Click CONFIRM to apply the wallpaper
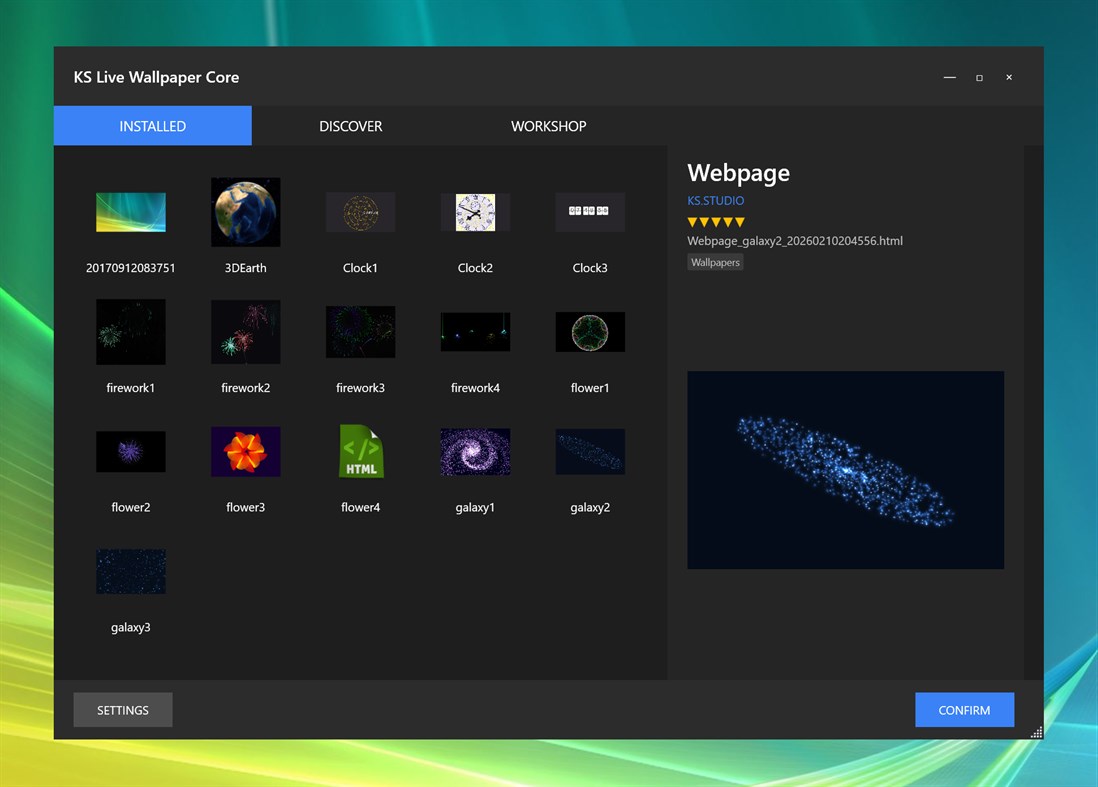1098x787 pixels. coord(964,710)
